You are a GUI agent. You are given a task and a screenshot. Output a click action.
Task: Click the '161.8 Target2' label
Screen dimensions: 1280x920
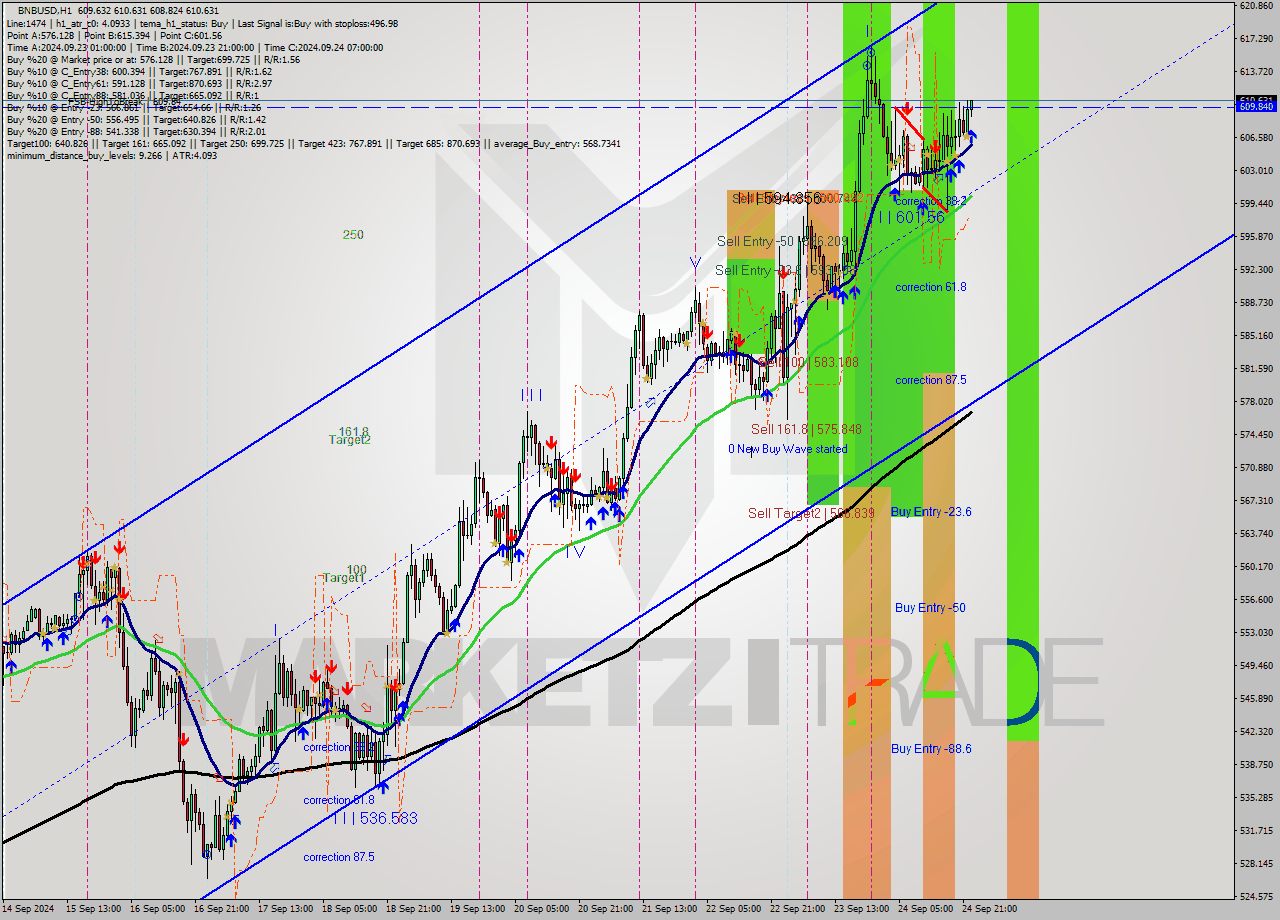pyautogui.click(x=351, y=435)
